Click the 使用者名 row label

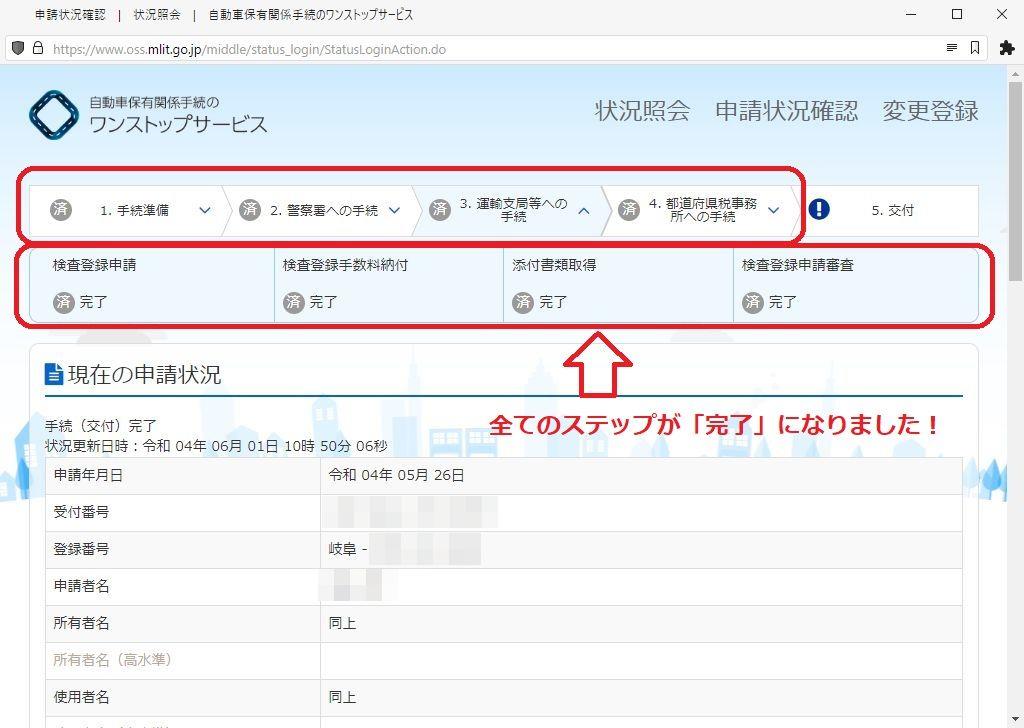pyautogui.click(x=81, y=697)
